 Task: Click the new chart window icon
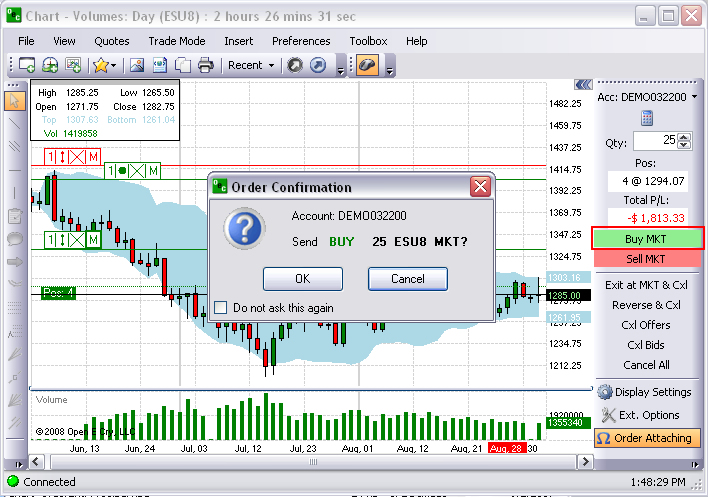coord(27,65)
